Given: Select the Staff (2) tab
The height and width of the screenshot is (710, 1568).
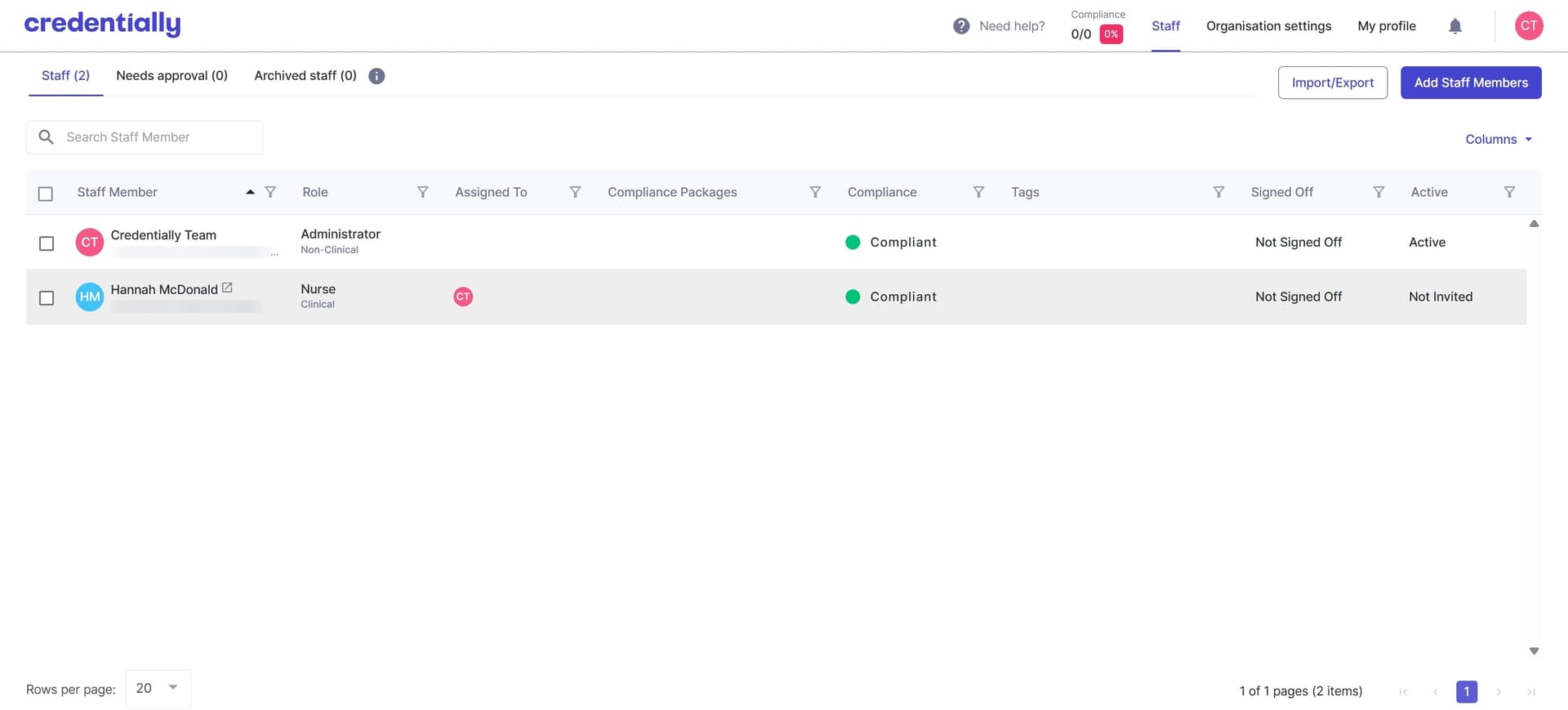Looking at the screenshot, I should point(65,76).
